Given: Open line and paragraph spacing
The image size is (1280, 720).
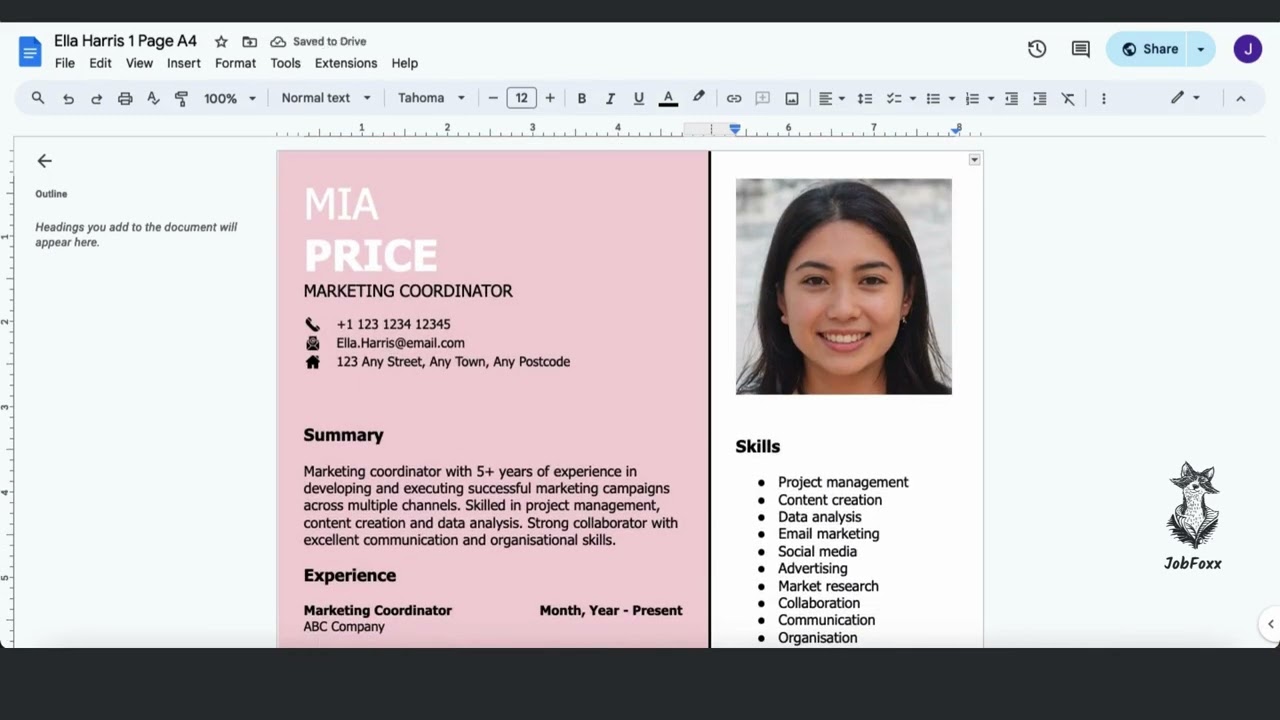Looking at the screenshot, I should (x=865, y=98).
